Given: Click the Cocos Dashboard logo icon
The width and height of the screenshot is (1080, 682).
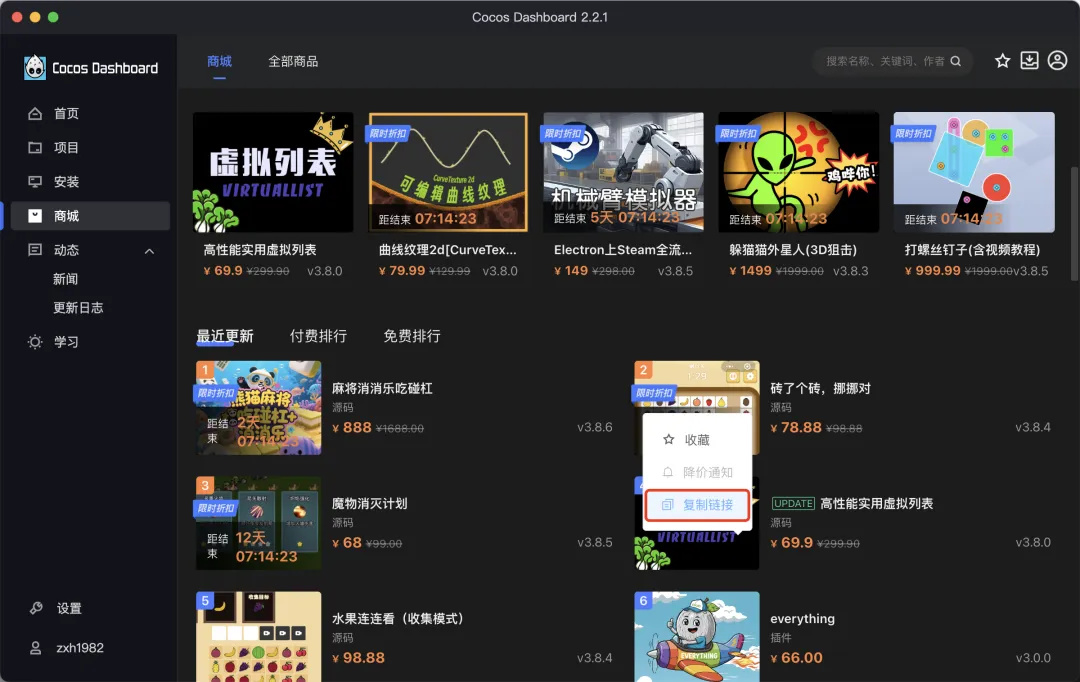Looking at the screenshot, I should point(34,68).
